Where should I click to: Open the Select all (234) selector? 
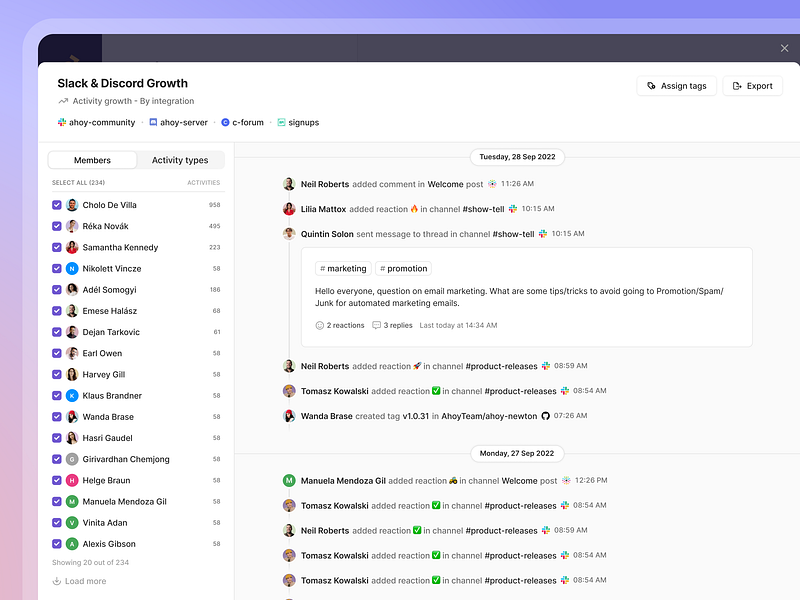tap(82, 181)
